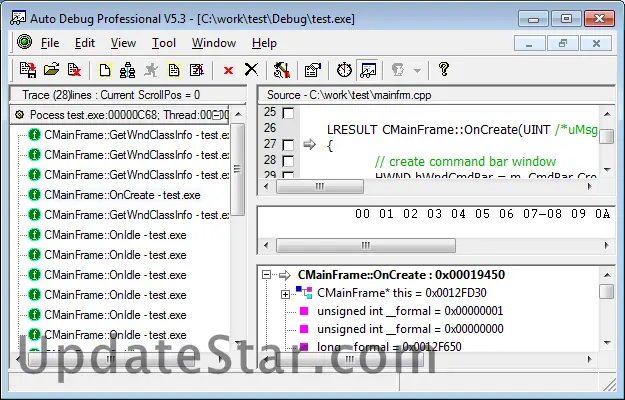This screenshot has width=625, height=400.
Task: Click the green app icon beside File menu
Action: point(24,41)
